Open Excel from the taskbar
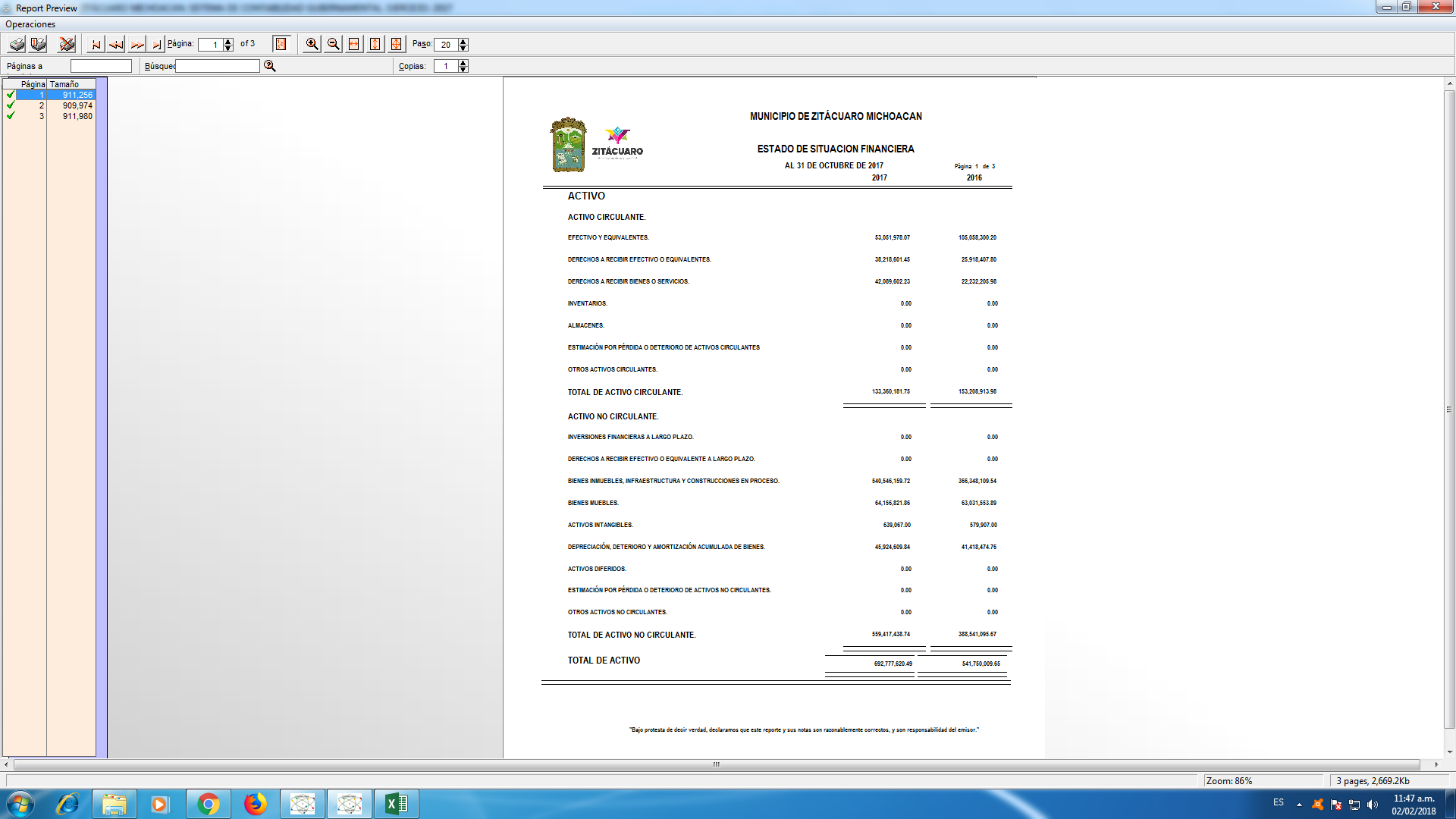1456x819 pixels. [x=396, y=804]
